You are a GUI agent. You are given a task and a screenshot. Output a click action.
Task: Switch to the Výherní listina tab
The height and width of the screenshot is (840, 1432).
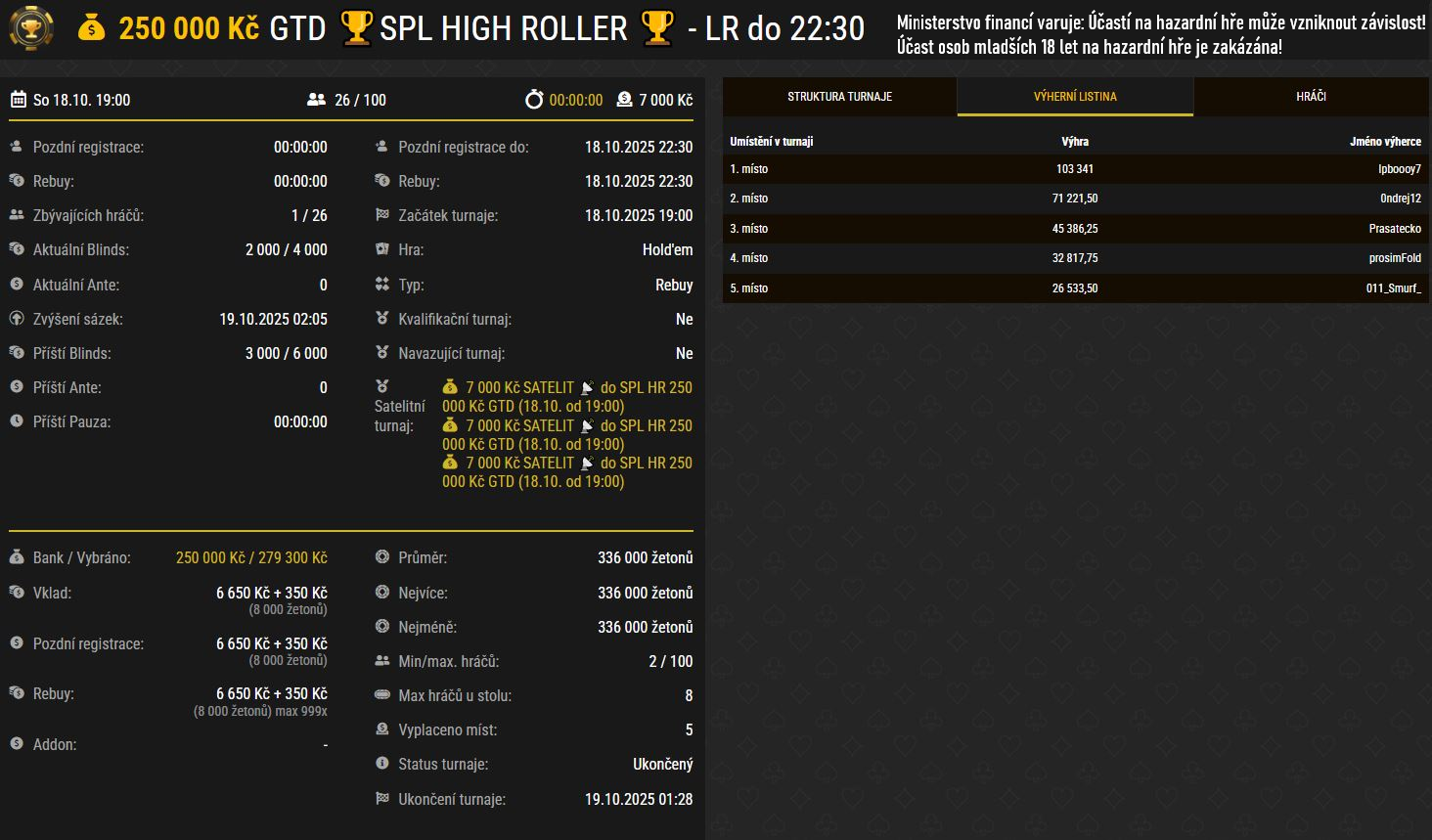[x=1075, y=97]
